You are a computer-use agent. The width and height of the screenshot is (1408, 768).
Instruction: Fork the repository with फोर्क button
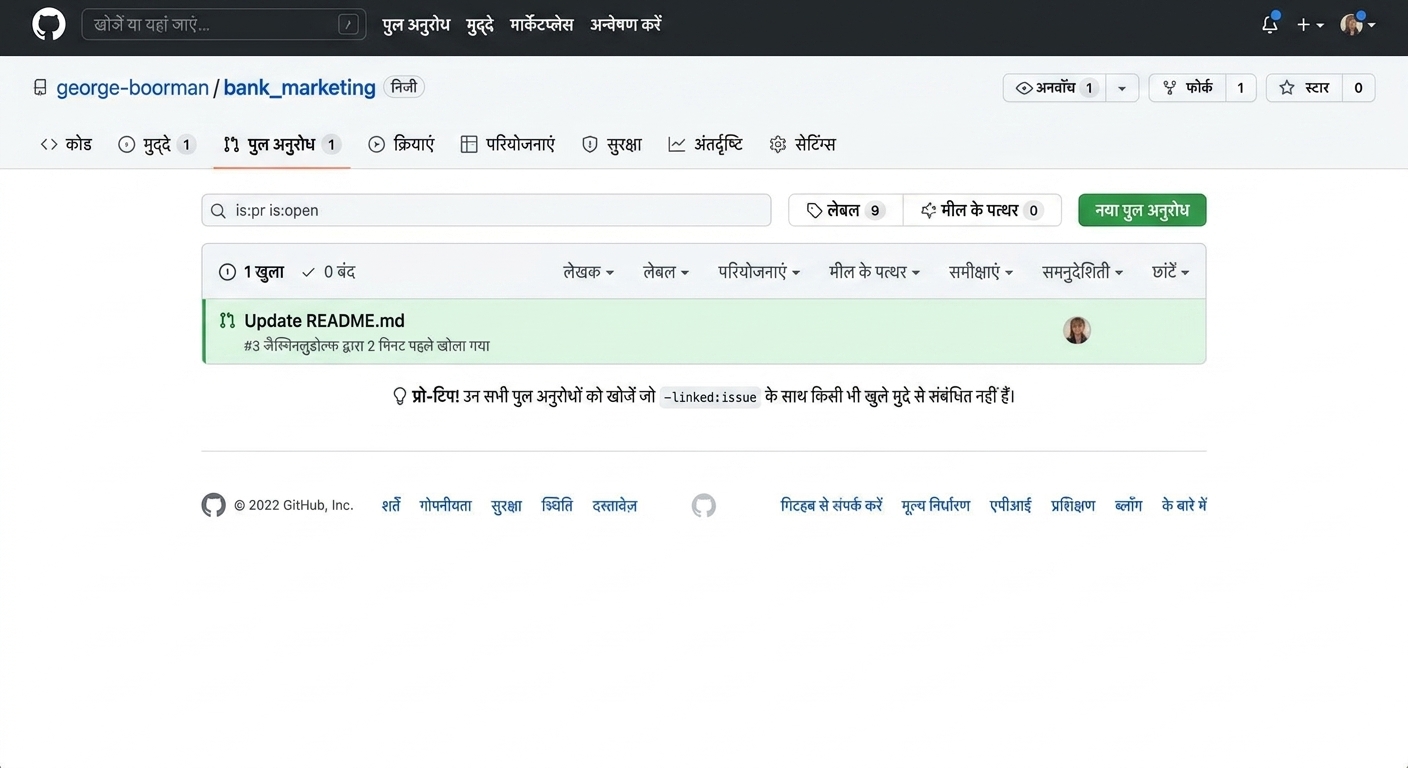coord(1188,88)
